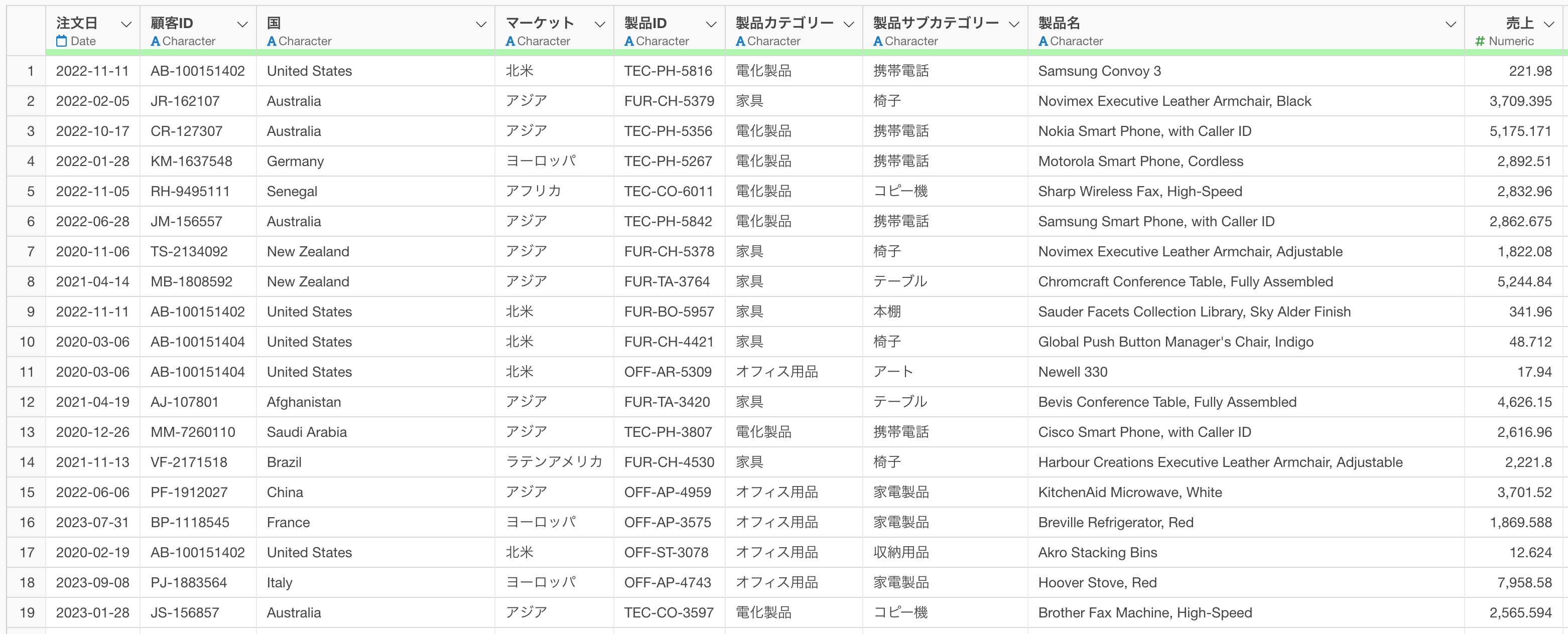Click the calendar Date type icon under 注文日

[x=61, y=41]
